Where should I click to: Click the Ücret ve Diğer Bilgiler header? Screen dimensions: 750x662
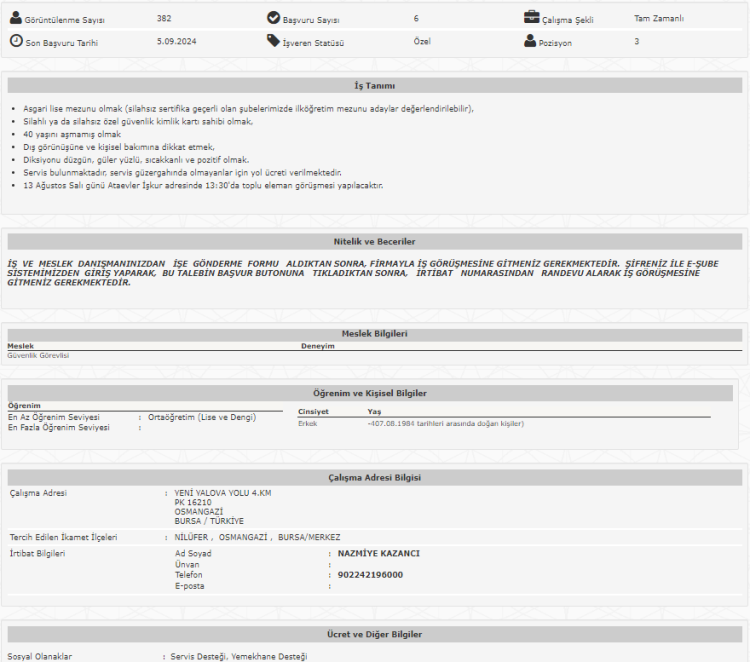[x=374, y=634]
